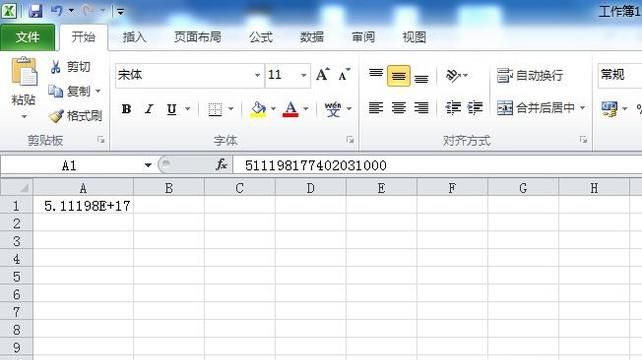Open the underline style dropdown arrow
The height and width of the screenshot is (360, 642).
188,109
